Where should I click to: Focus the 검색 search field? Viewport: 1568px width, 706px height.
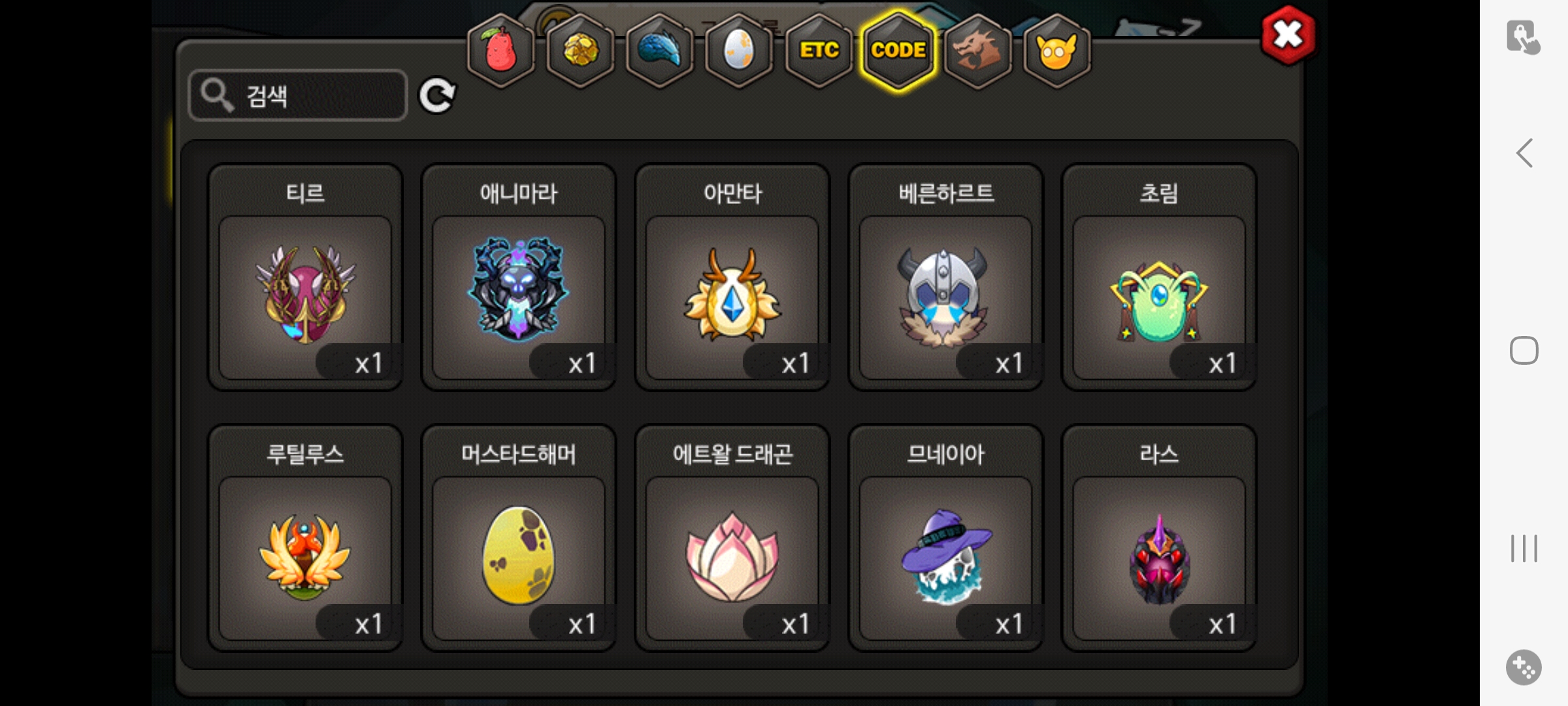tap(298, 95)
